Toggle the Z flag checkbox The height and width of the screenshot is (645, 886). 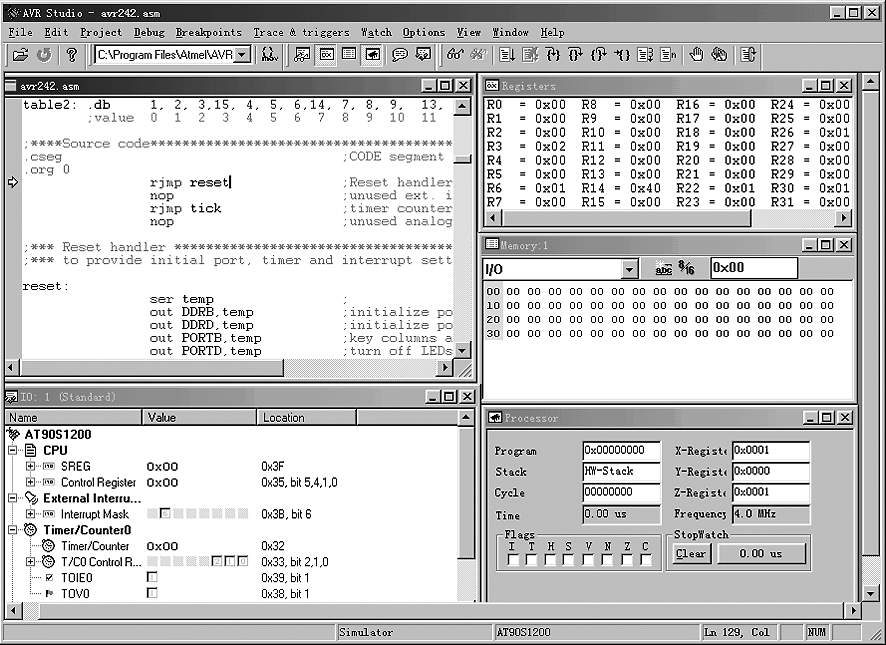coord(627,560)
